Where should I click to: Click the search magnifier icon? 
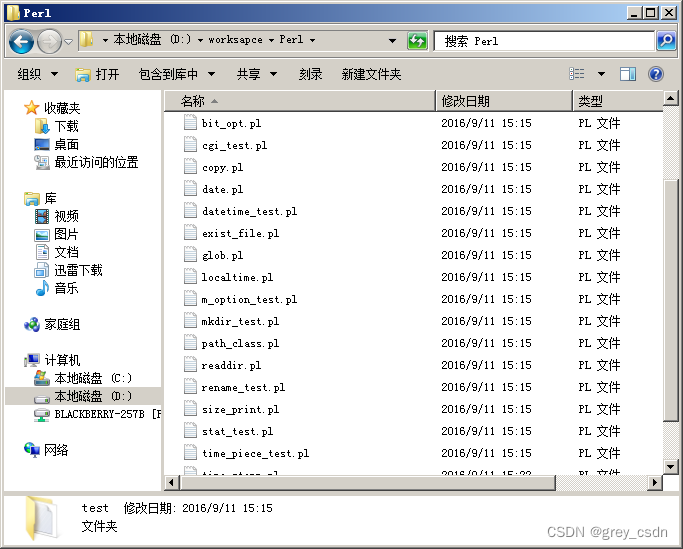(666, 41)
